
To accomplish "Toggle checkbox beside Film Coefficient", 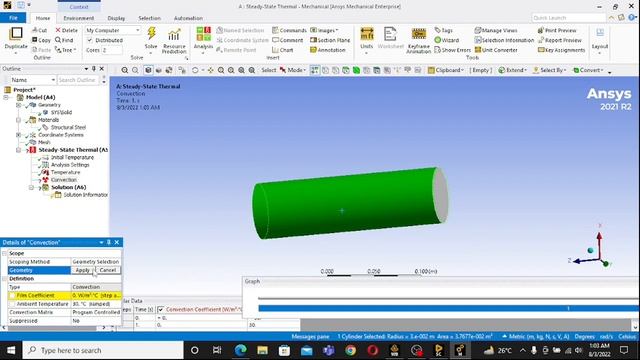I will [12, 295].
